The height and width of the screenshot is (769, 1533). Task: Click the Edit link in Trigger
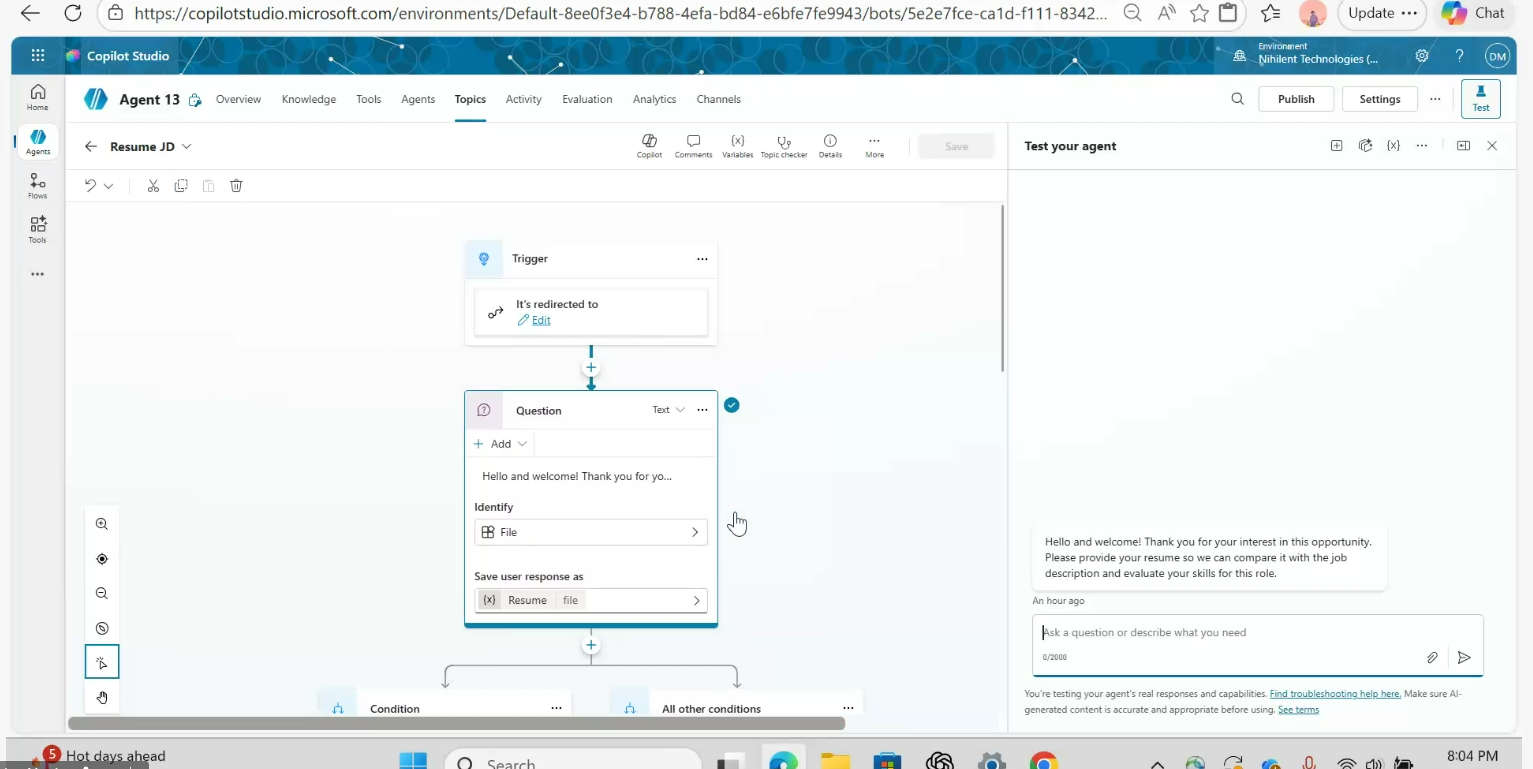pos(540,320)
